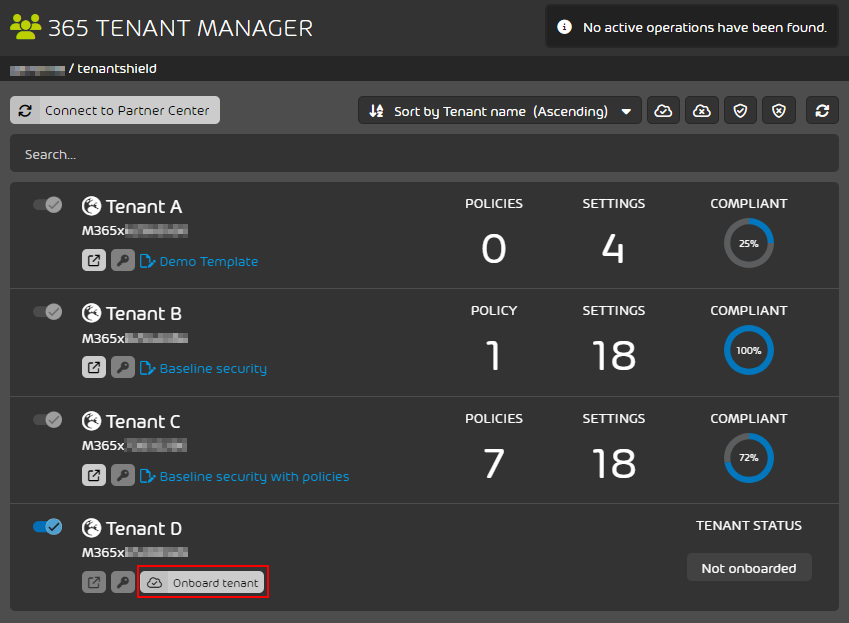Click the globe icon beside Tenant C
This screenshot has width=849, height=623.
(92, 421)
